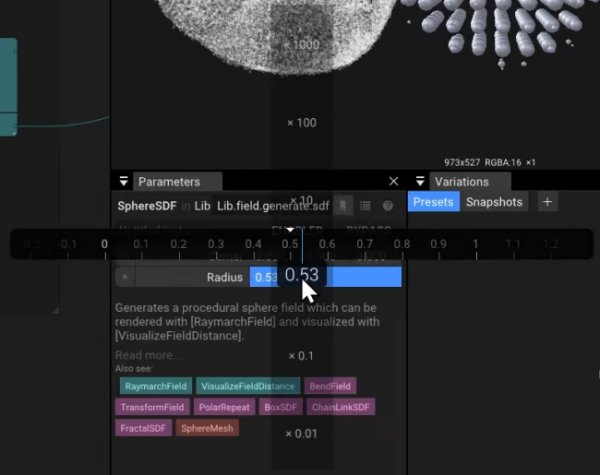Image resolution: width=600 pixels, height=475 pixels.
Task: Click the dot icon left of Radius
Action: coord(124,277)
